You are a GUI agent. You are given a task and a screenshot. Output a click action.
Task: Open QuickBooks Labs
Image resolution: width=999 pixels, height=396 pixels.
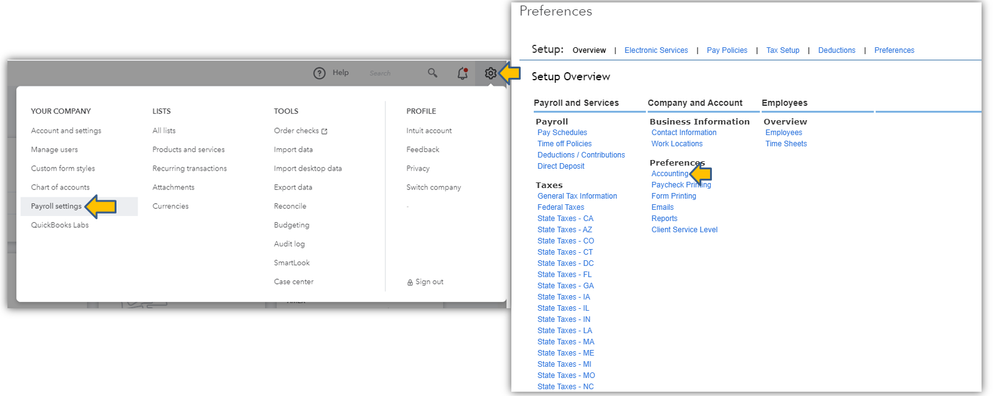[60, 225]
